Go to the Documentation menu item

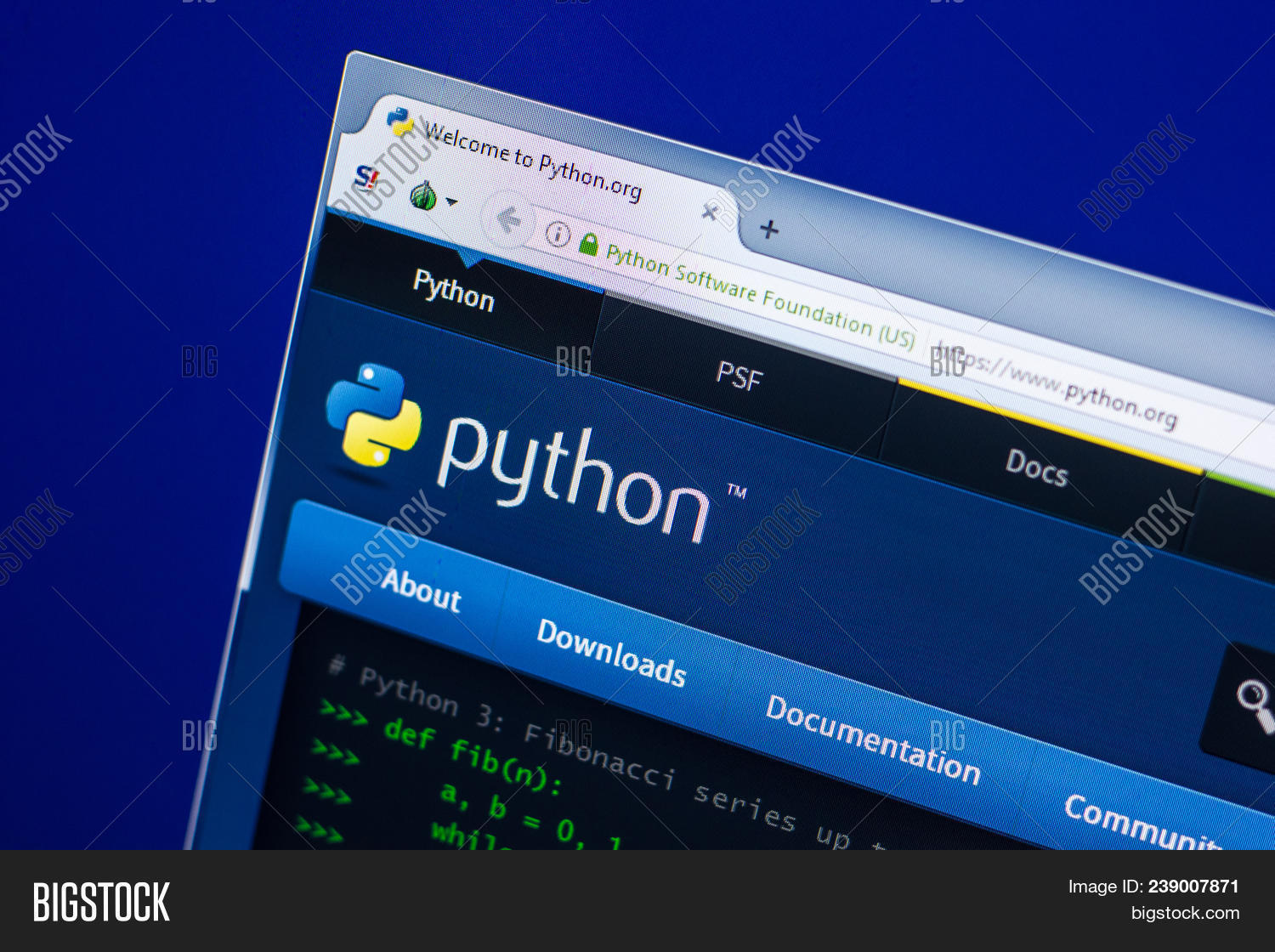tap(873, 739)
